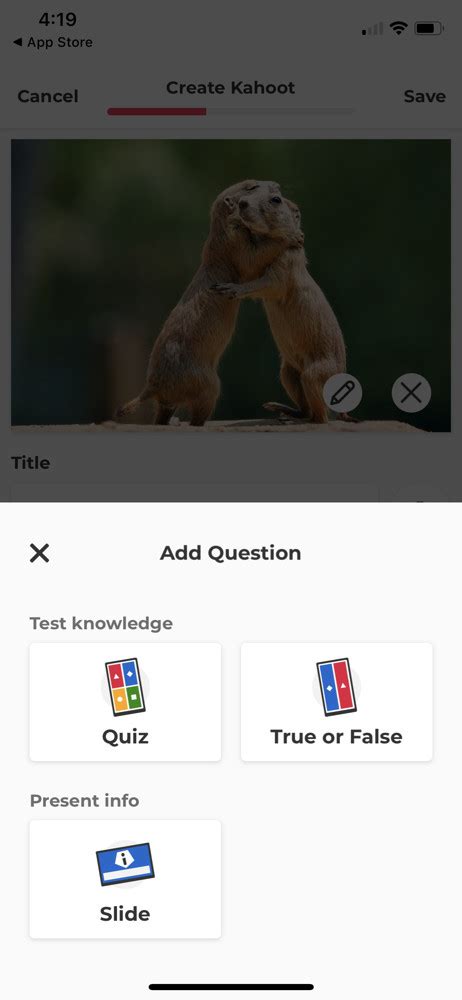Tap the Wi-Fi status icon
Image resolution: width=462 pixels, height=1000 pixels.
point(399,28)
